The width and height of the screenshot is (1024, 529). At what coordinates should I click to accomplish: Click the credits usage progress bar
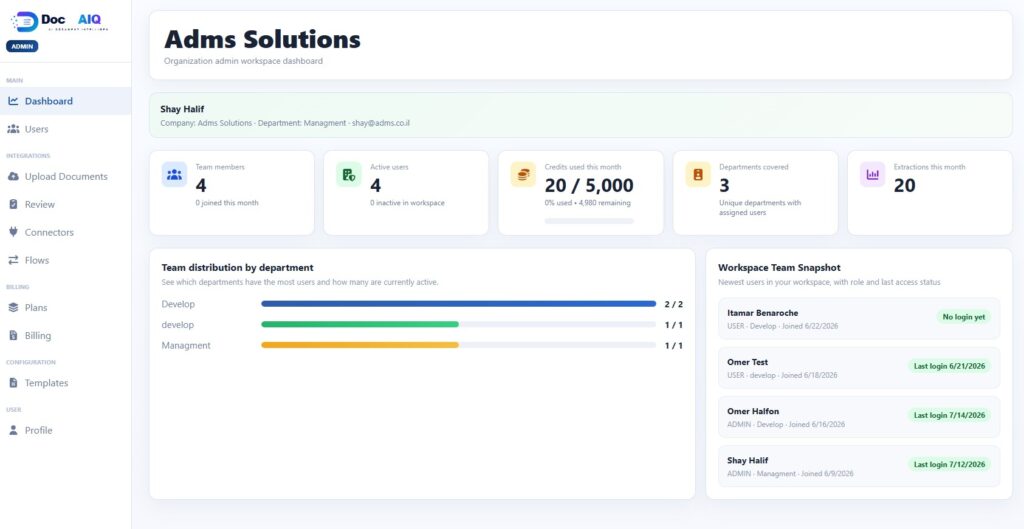pyautogui.click(x=589, y=221)
